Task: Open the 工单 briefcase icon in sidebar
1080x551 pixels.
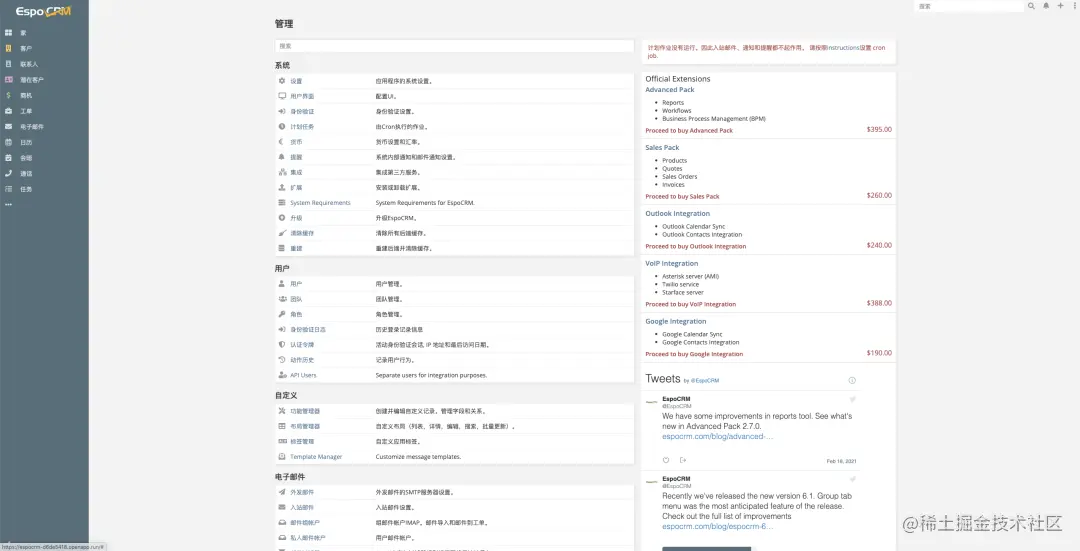Action: pos(8,111)
